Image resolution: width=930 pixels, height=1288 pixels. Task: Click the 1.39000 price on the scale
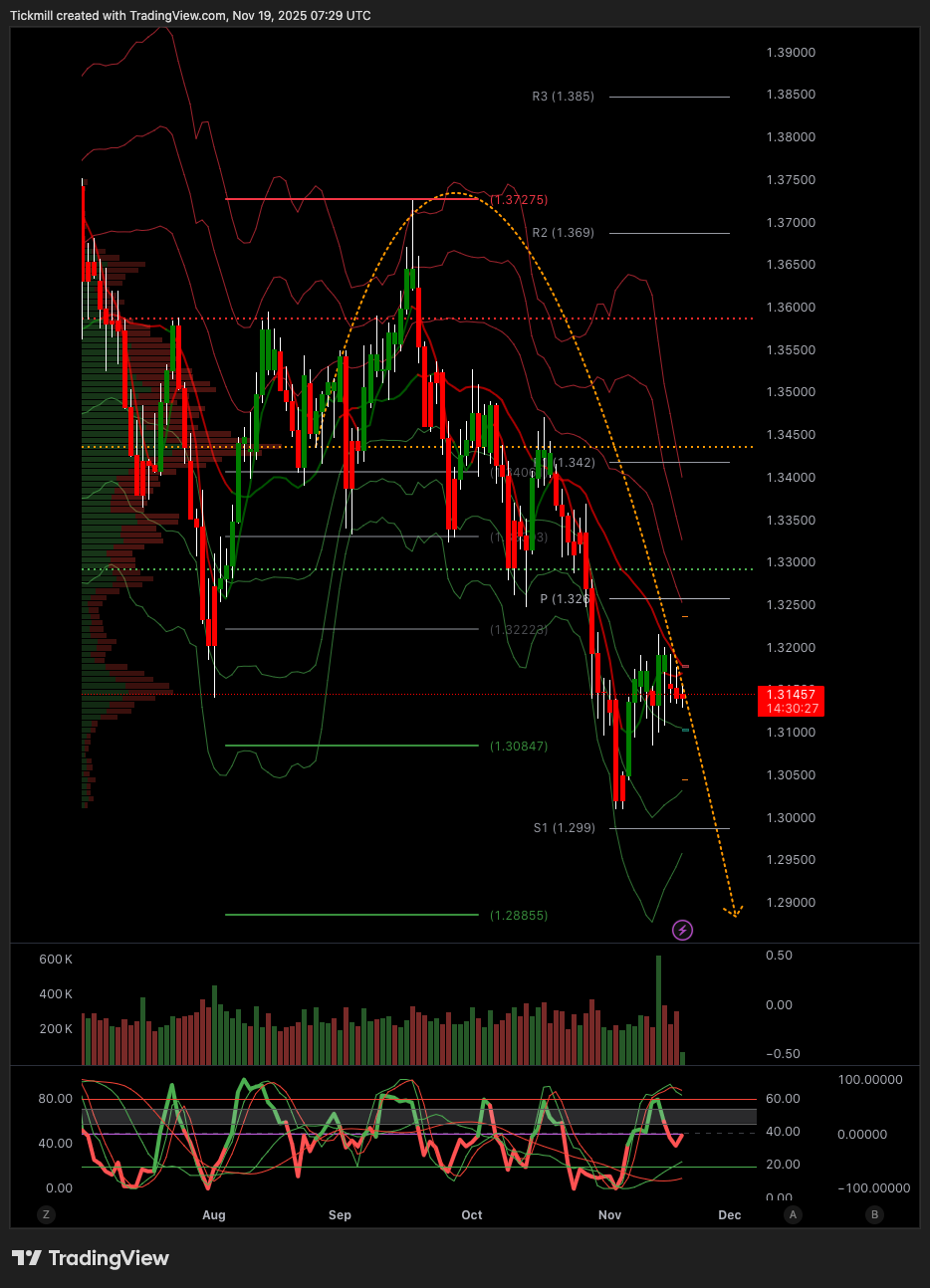tap(792, 53)
